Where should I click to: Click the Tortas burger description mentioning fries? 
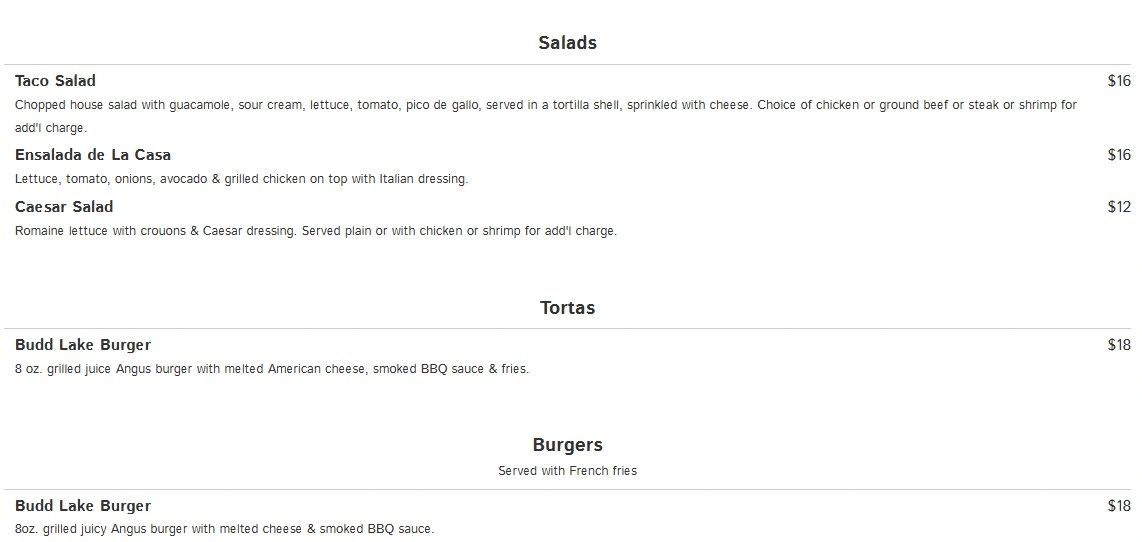(272, 369)
